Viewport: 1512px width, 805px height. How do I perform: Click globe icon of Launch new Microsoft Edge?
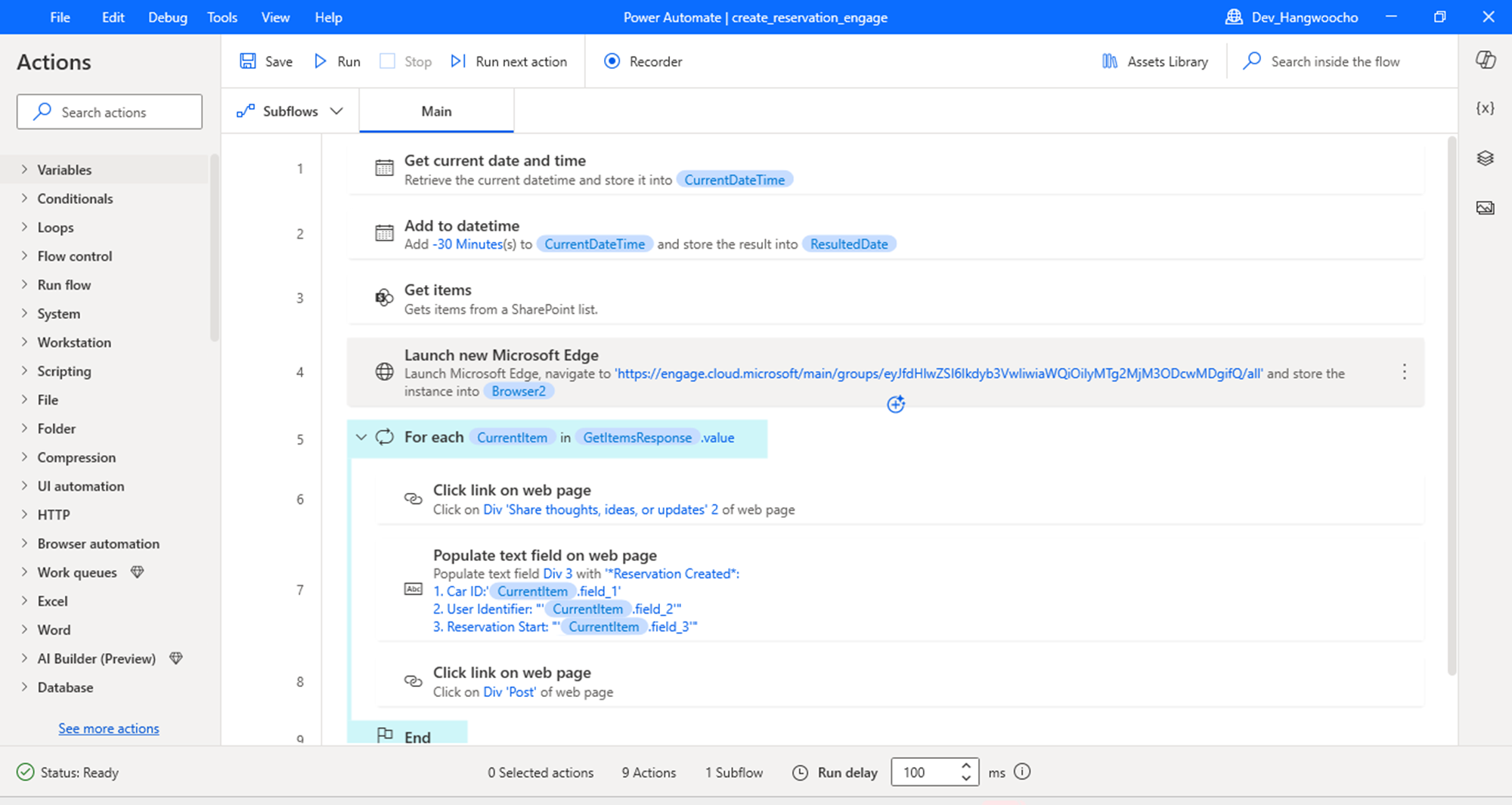coord(384,372)
